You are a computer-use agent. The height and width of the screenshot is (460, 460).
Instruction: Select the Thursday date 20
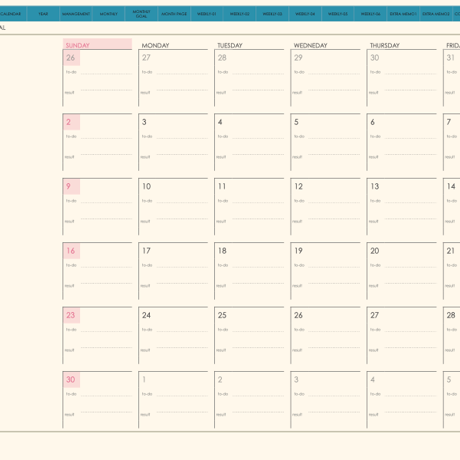point(375,251)
